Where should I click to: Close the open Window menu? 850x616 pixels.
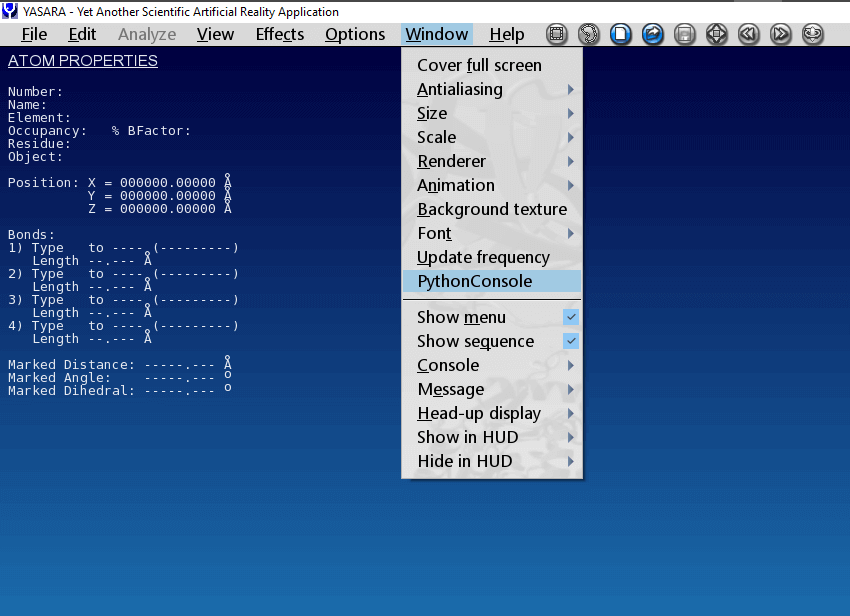click(x=437, y=34)
